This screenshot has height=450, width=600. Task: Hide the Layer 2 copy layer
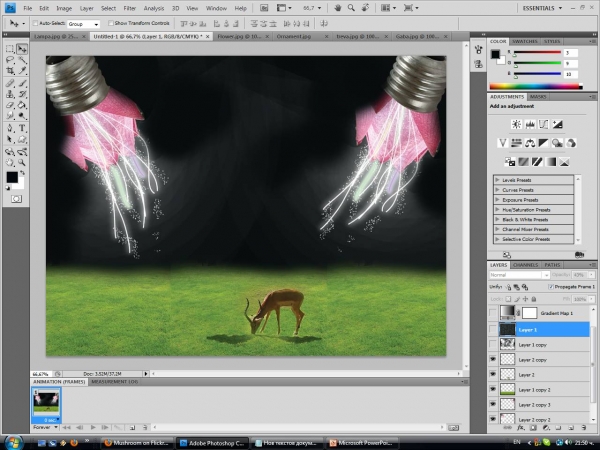tap(493, 359)
